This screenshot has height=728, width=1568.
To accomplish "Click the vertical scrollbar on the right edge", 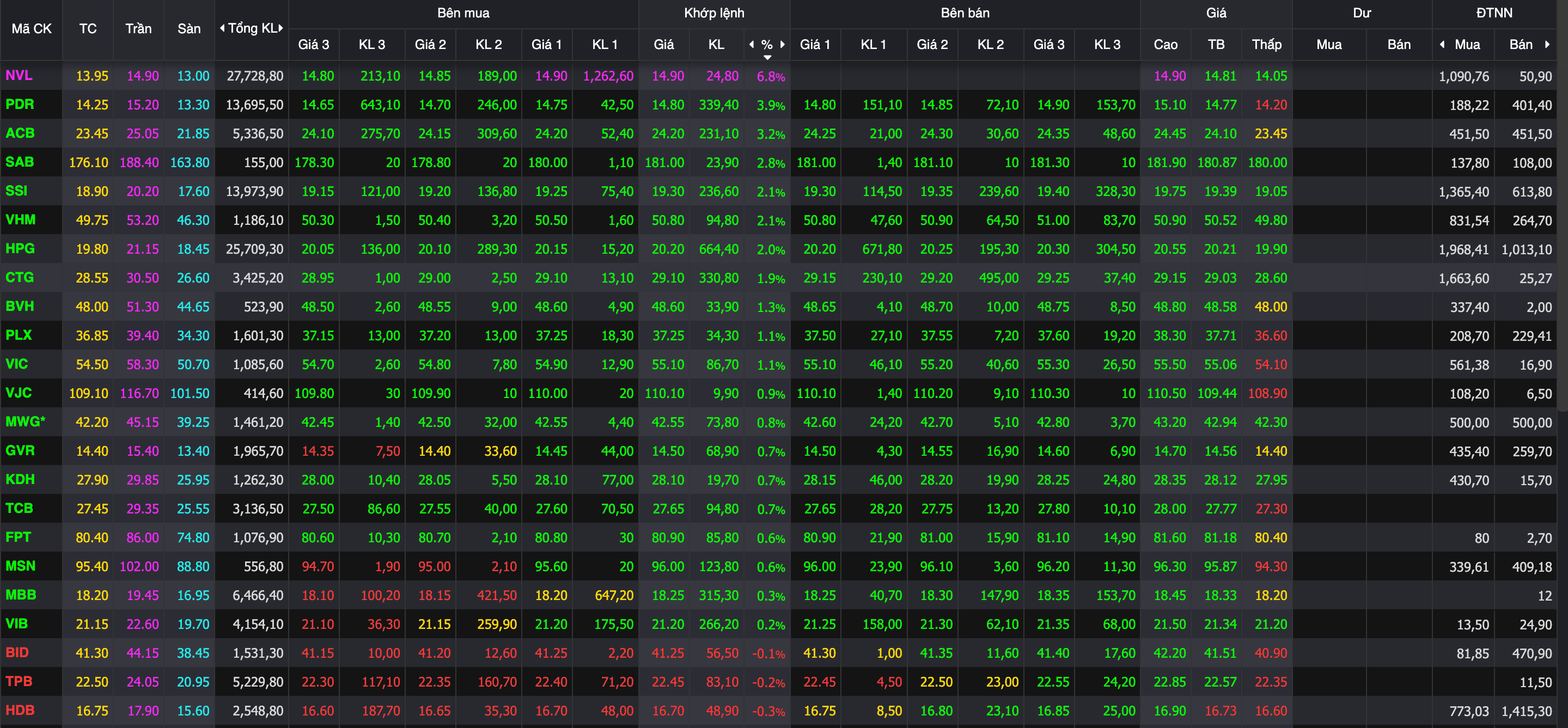I will coord(1563,207).
